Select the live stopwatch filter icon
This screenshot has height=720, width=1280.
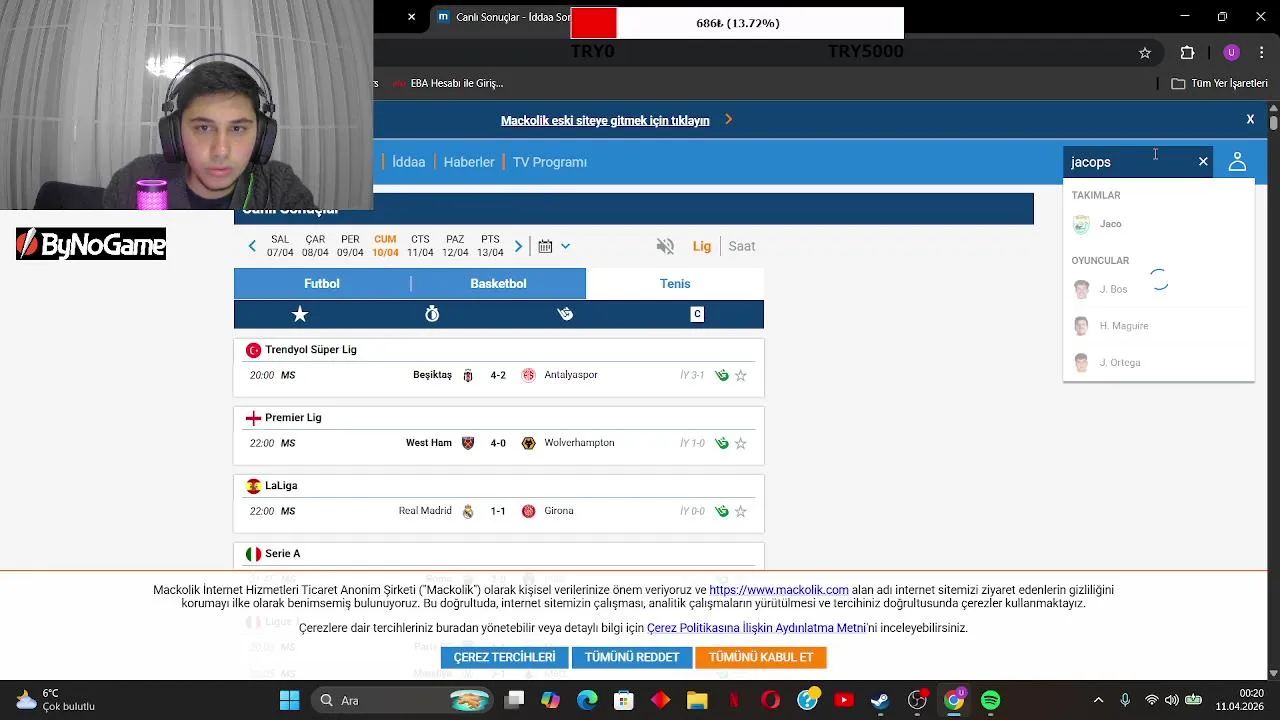pyautogui.click(x=432, y=314)
